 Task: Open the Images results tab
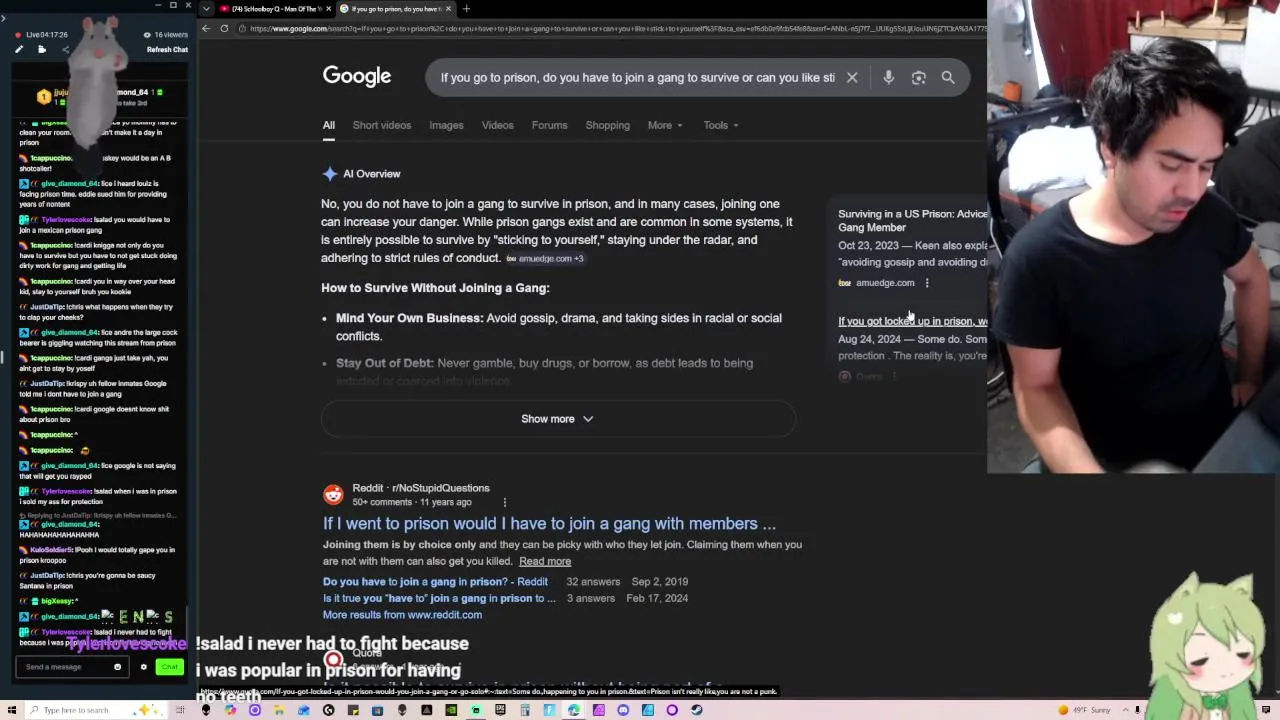pyautogui.click(x=446, y=126)
